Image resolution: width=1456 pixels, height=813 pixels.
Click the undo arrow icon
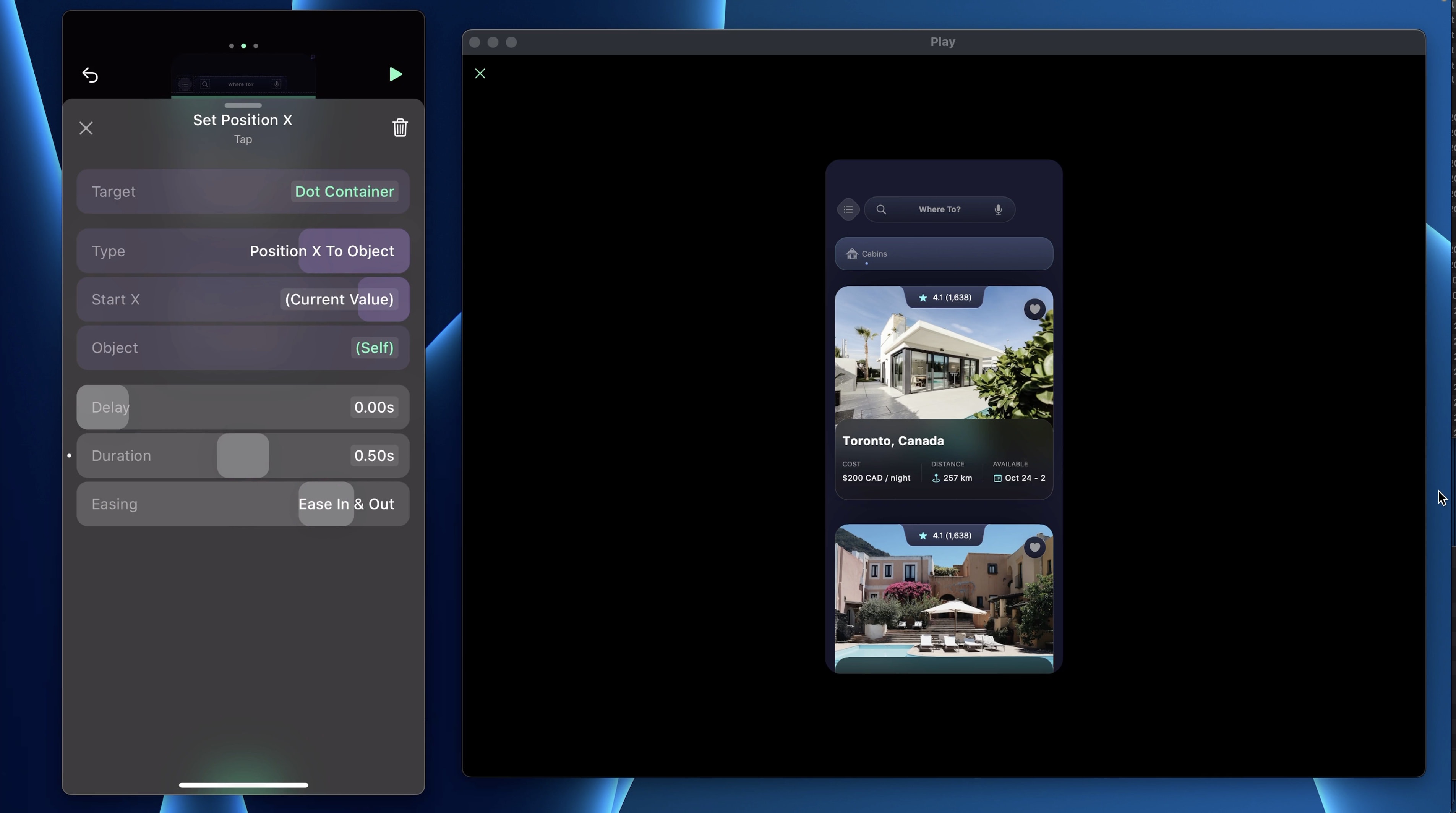(x=90, y=74)
